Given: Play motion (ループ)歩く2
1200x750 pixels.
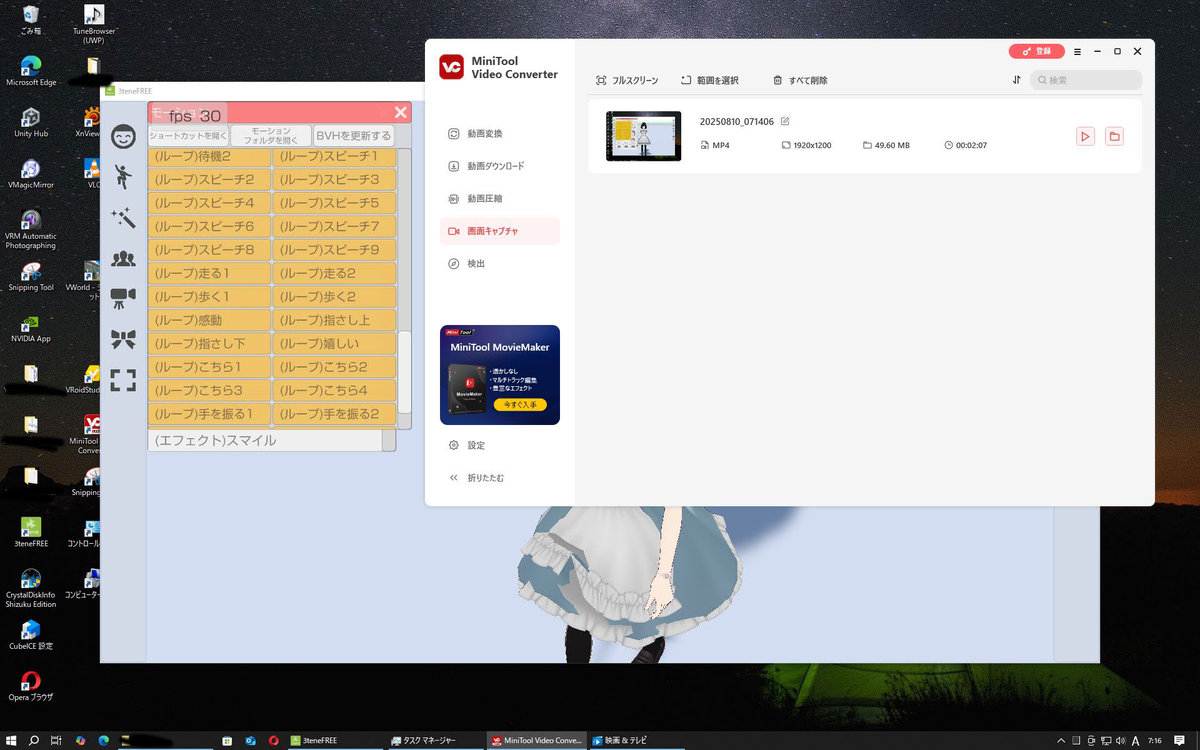Looking at the screenshot, I should (335, 297).
